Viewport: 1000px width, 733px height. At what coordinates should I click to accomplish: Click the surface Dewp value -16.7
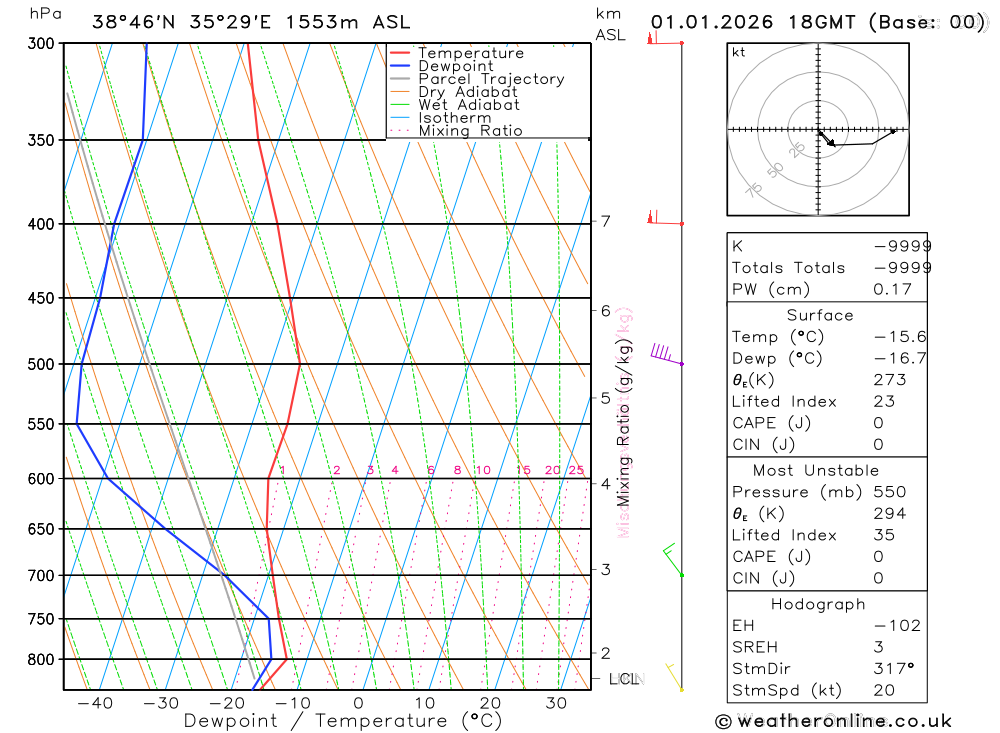tap(900, 359)
